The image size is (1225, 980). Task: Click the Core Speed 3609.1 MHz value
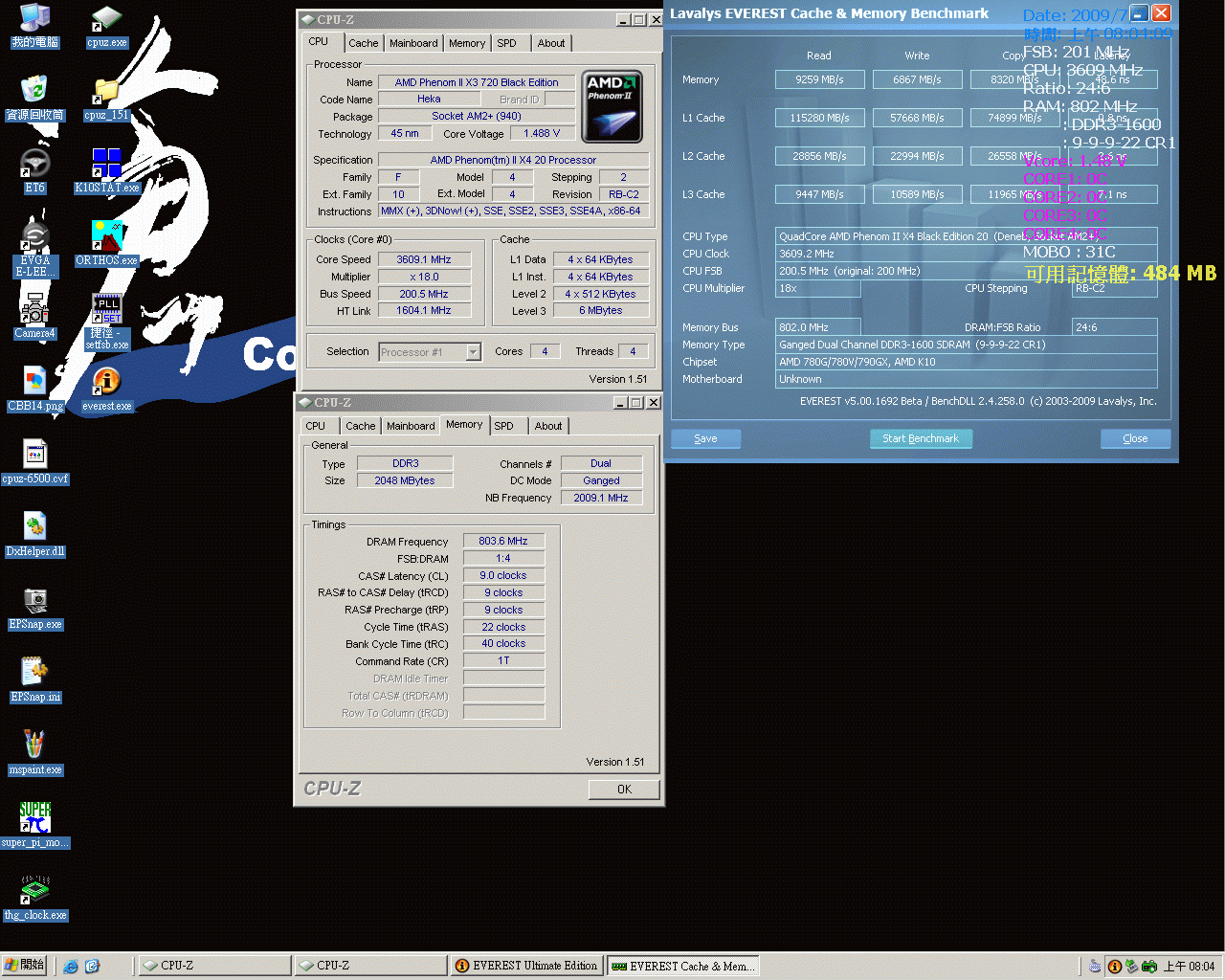(x=424, y=259)
